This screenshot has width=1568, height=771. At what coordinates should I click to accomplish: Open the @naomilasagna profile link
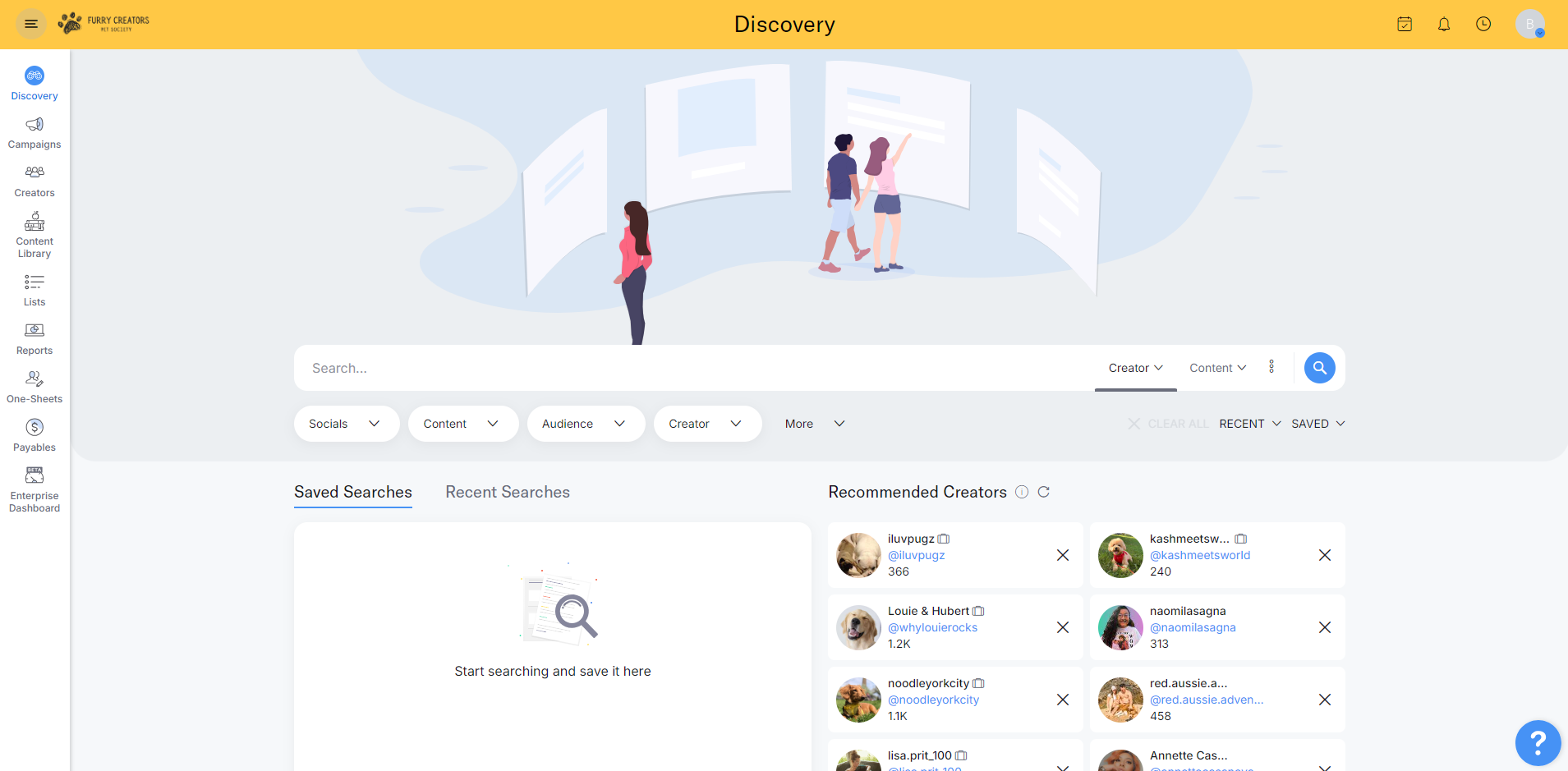pyautogui.click(x=1192, y=627)
